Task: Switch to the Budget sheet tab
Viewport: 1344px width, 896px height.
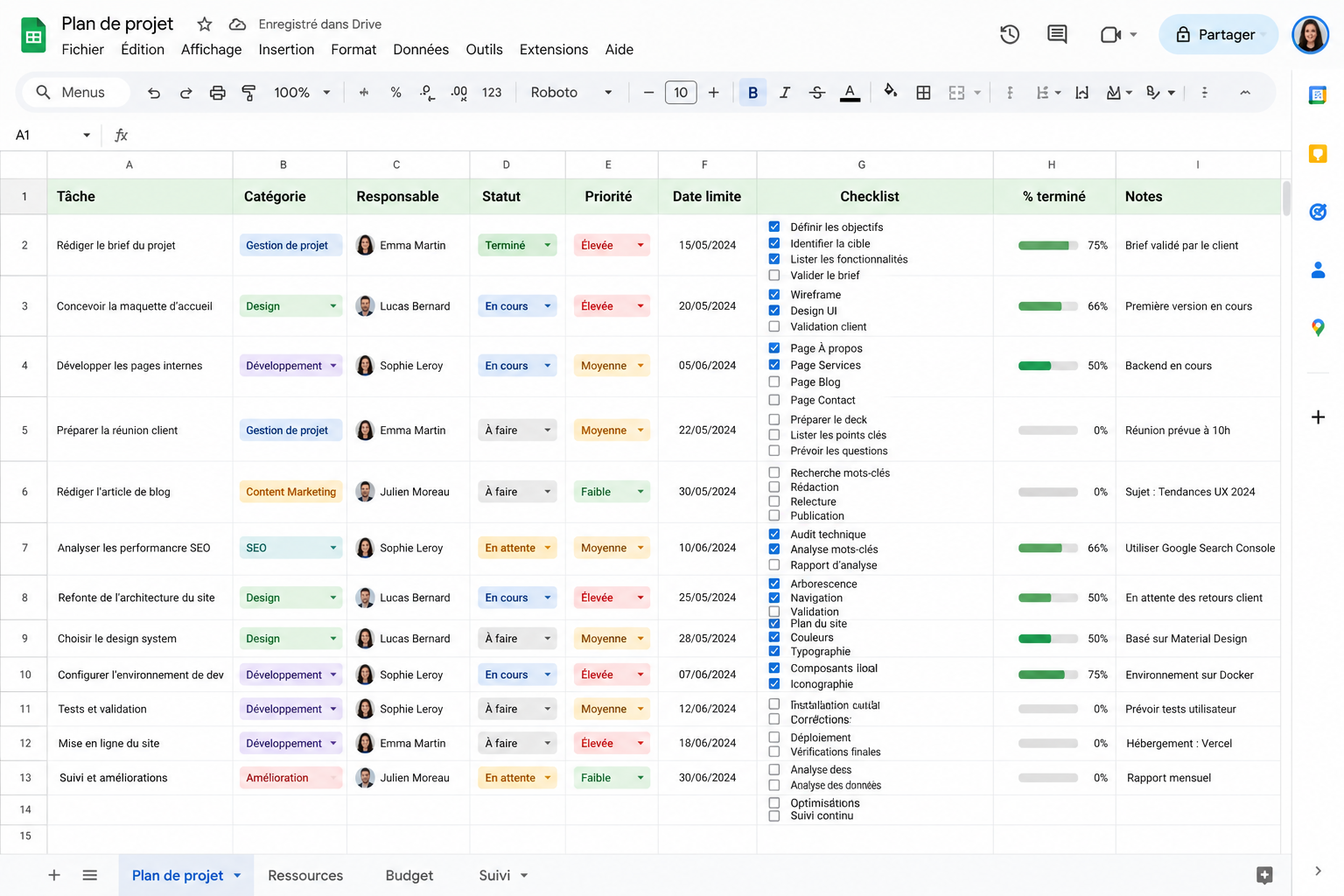Action: pyautogui.click(x=409, y=875)
